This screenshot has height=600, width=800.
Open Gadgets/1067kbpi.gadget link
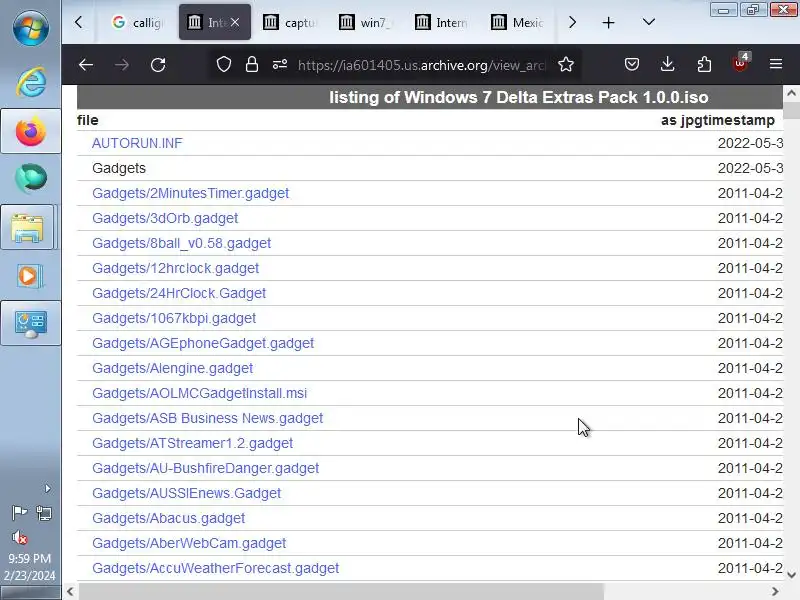click(x=174, y=318)
